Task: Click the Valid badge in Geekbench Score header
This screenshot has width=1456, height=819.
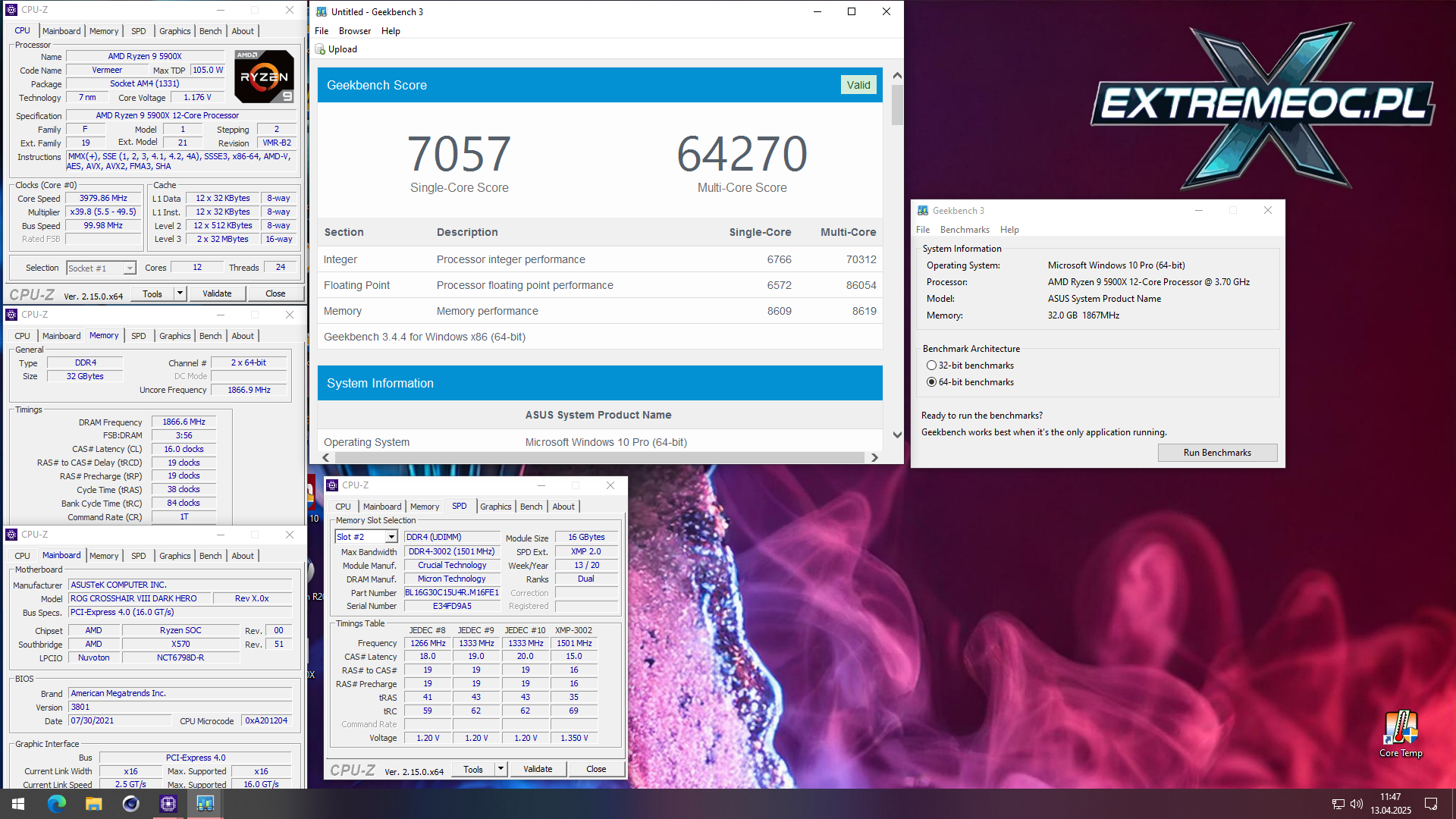Action: [858, 85]
